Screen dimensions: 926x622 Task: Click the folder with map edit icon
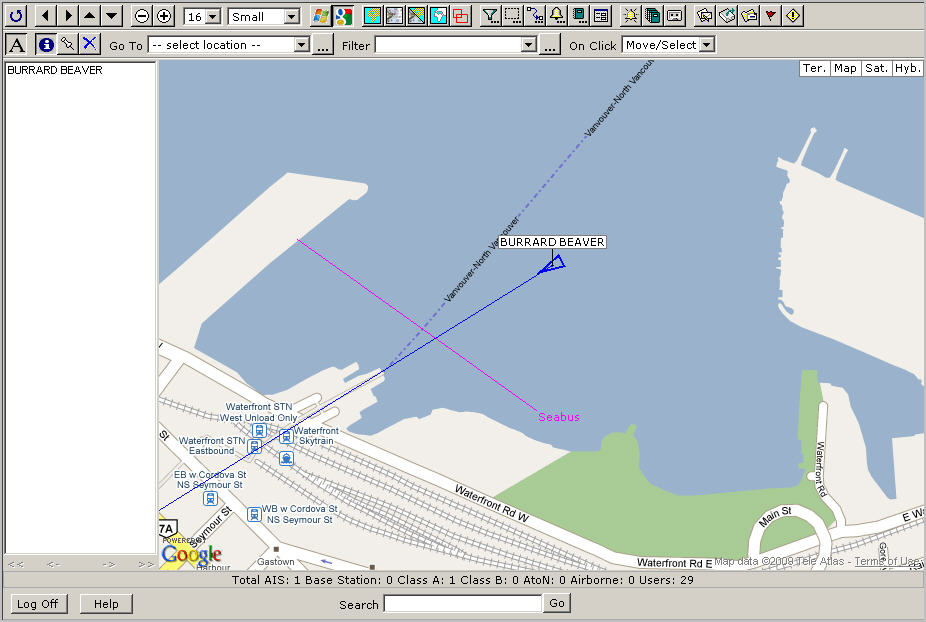704,16
